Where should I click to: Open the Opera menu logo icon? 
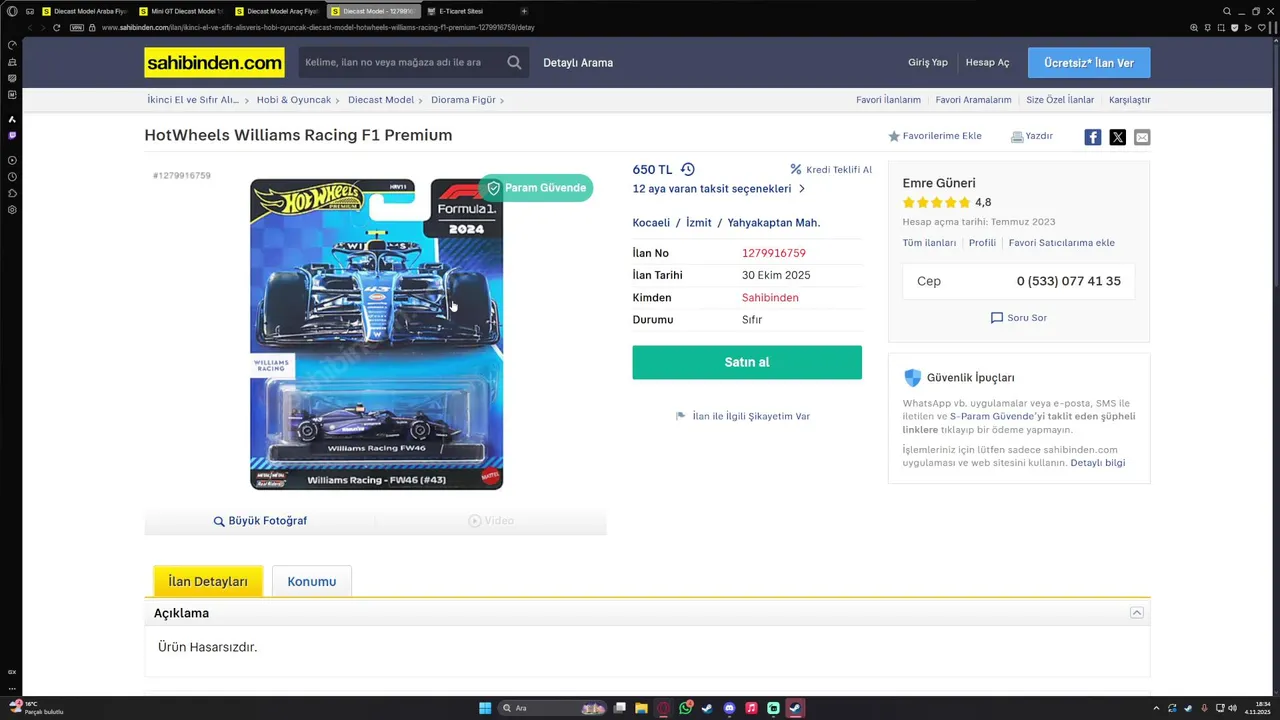coord(12,11)
